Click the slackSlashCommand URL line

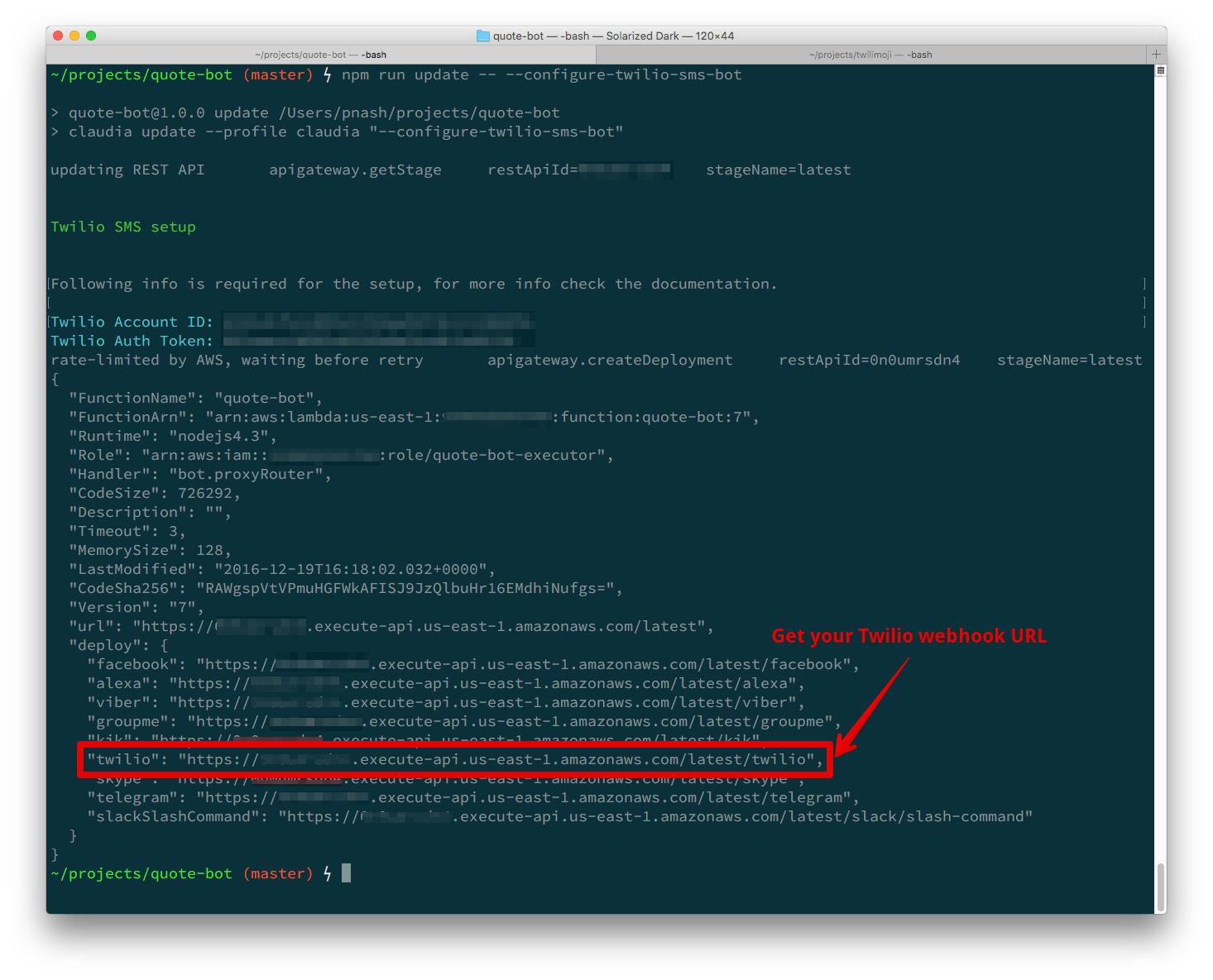tap(560, 816)
